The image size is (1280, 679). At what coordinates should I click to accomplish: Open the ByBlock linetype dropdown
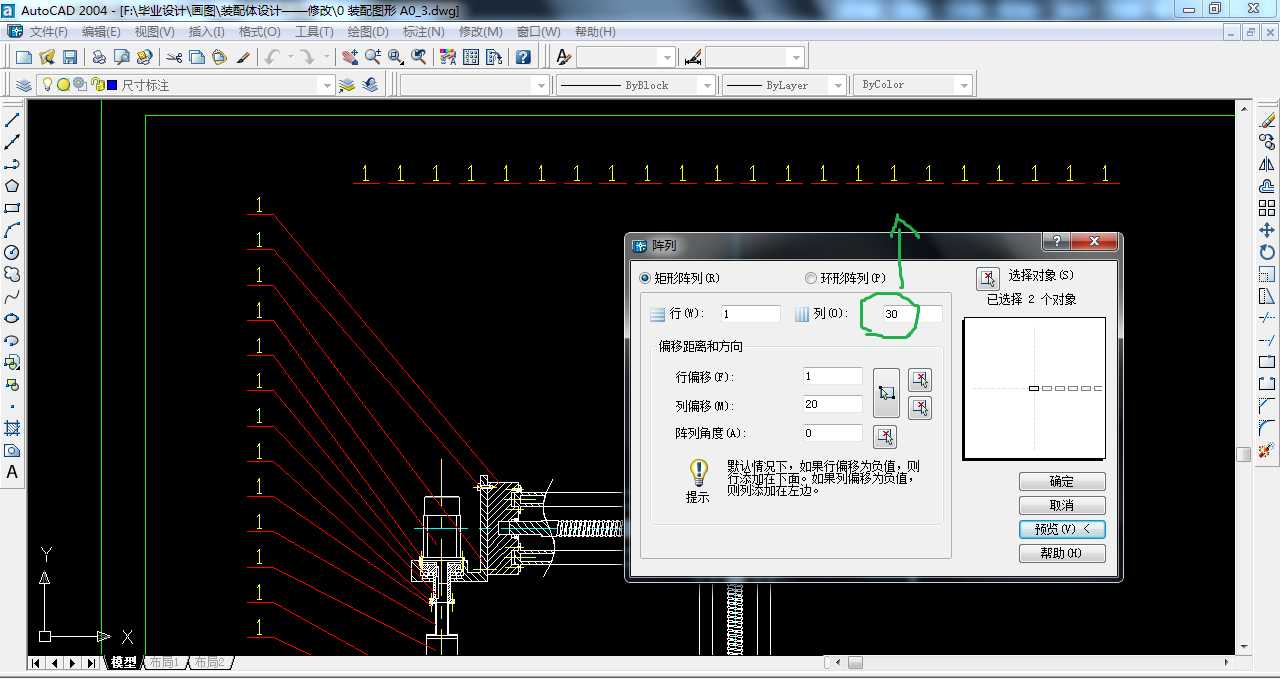[707, 86]
